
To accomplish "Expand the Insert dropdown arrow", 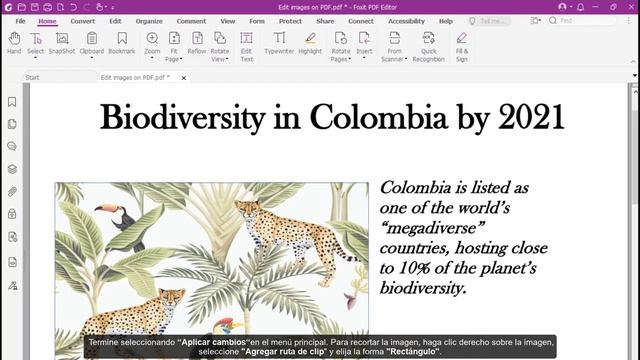I will [364, 58].
